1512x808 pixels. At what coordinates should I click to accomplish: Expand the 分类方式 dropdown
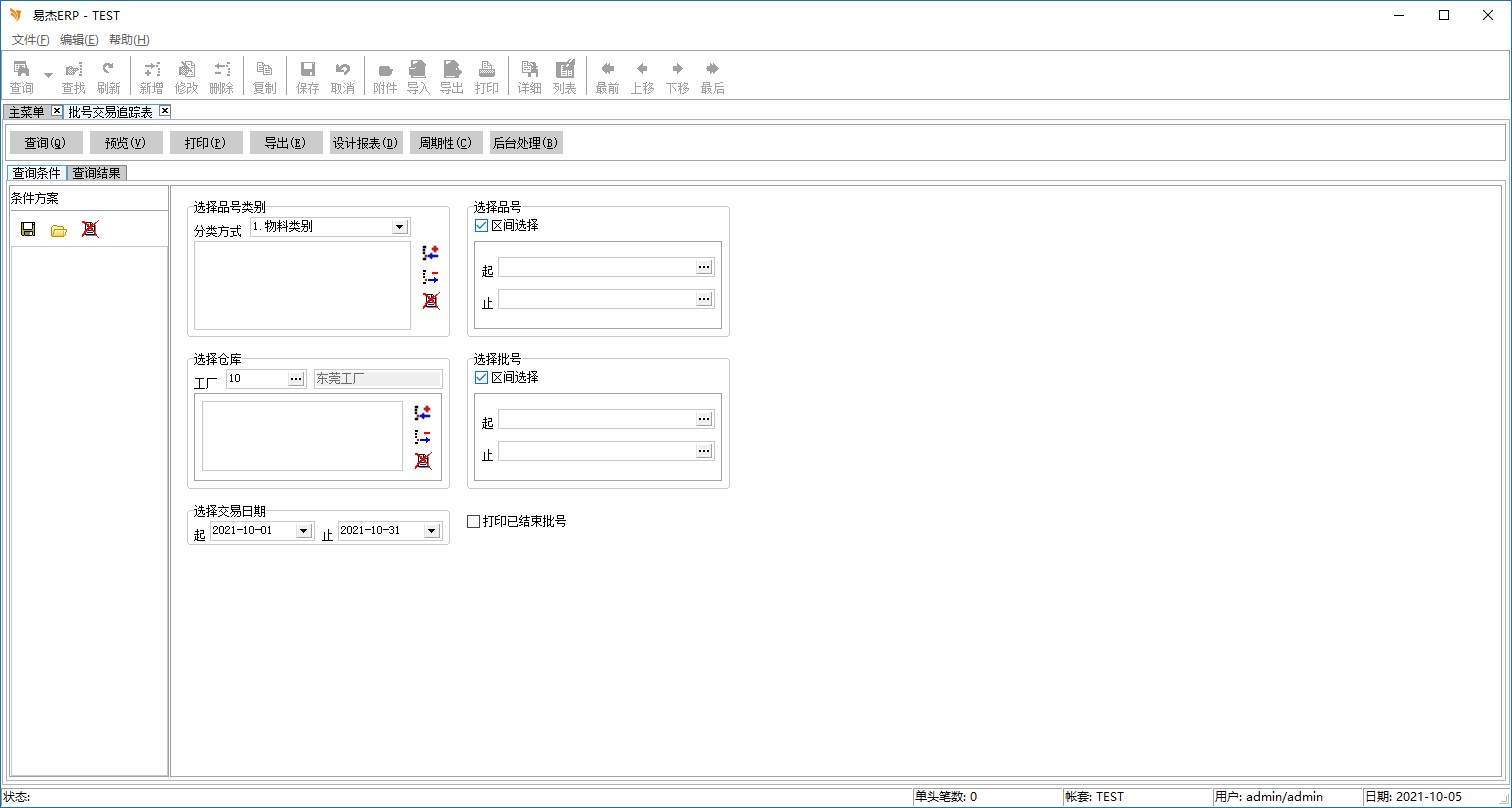(x=400, y=227)
